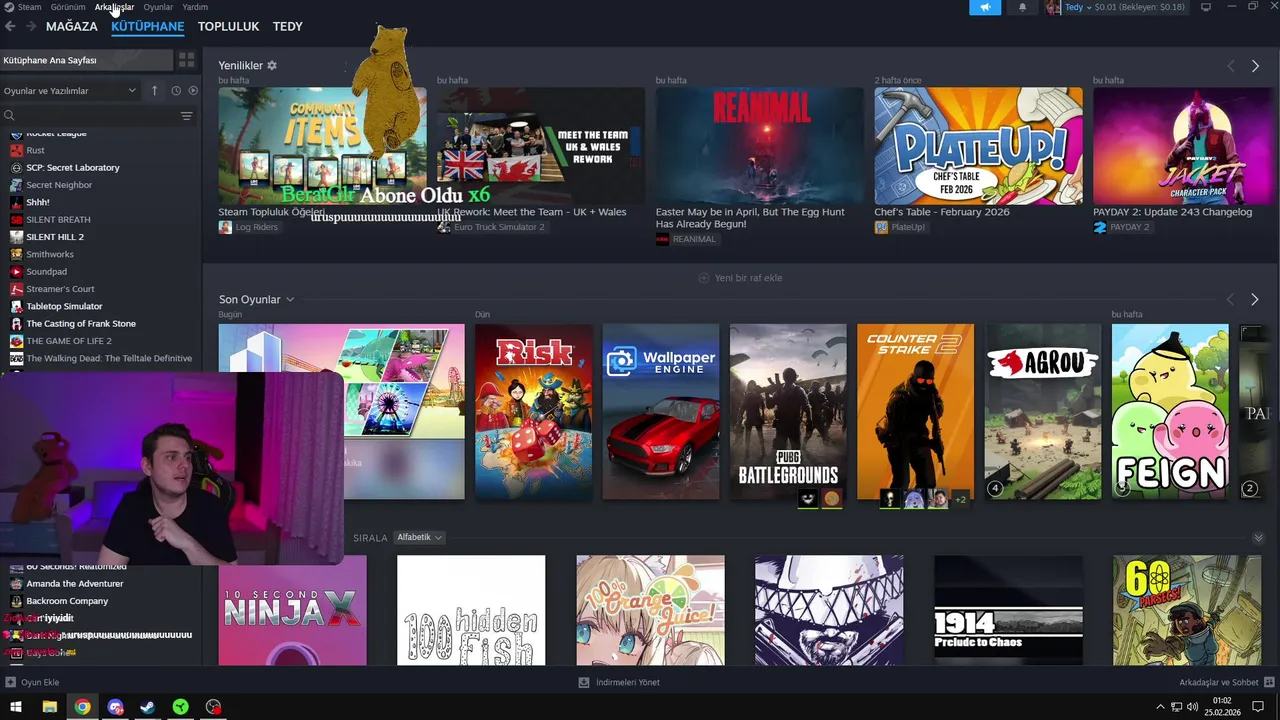Open İndirmeleri Yönet downloads manager
The height and width of the screenshot is (720, 1280).
point(619,682)
